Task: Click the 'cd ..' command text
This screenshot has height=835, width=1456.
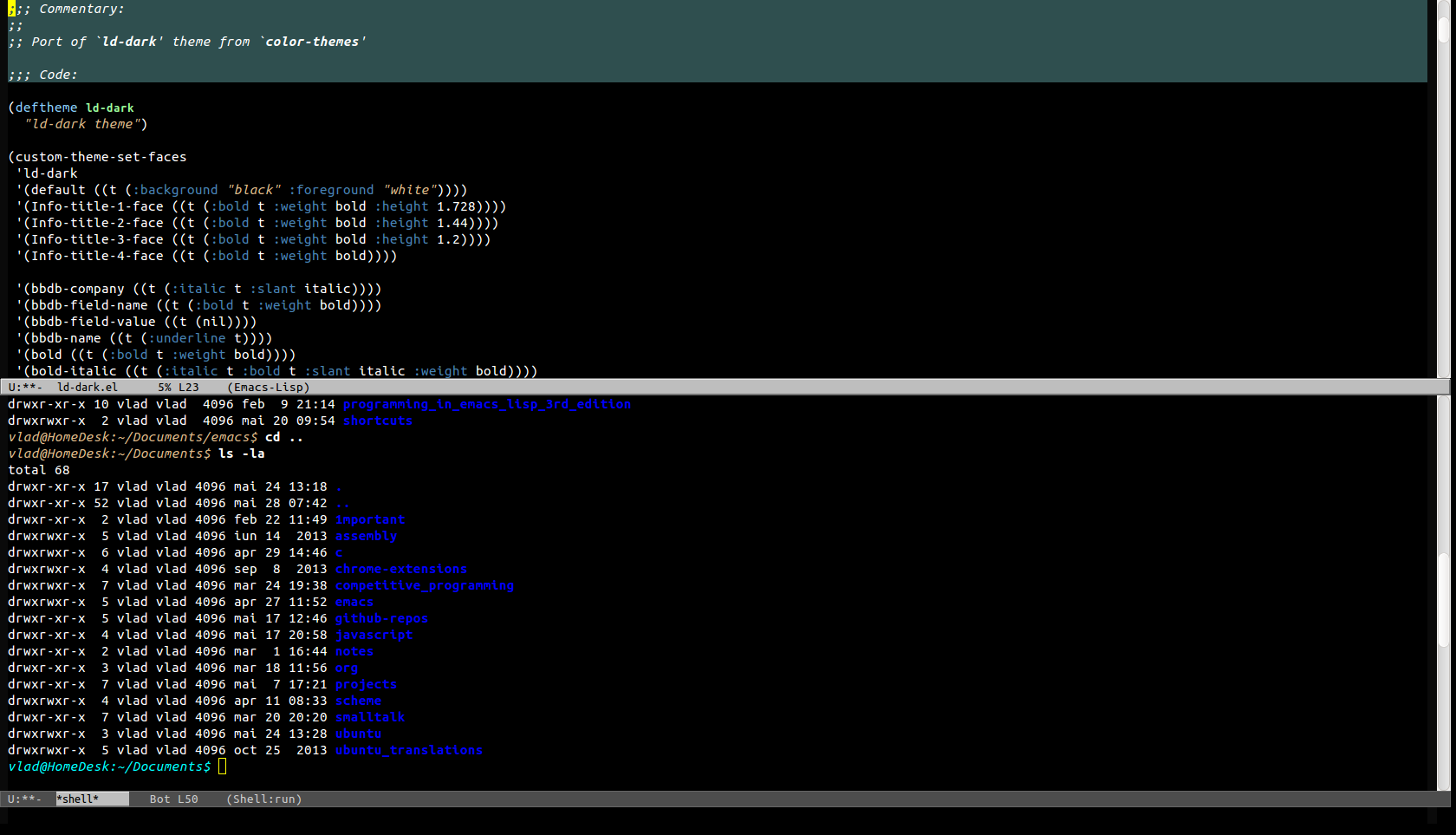Action: [284, 437]
